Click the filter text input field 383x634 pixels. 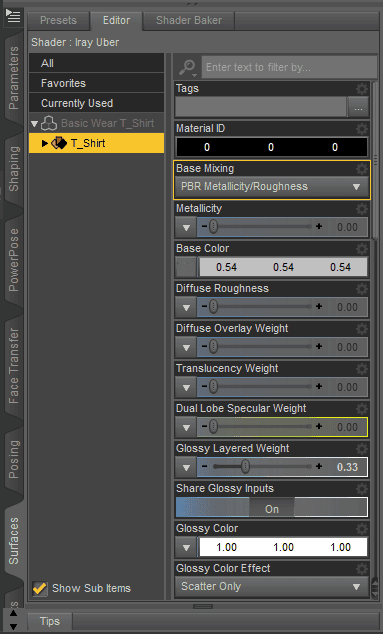[290, 67]
